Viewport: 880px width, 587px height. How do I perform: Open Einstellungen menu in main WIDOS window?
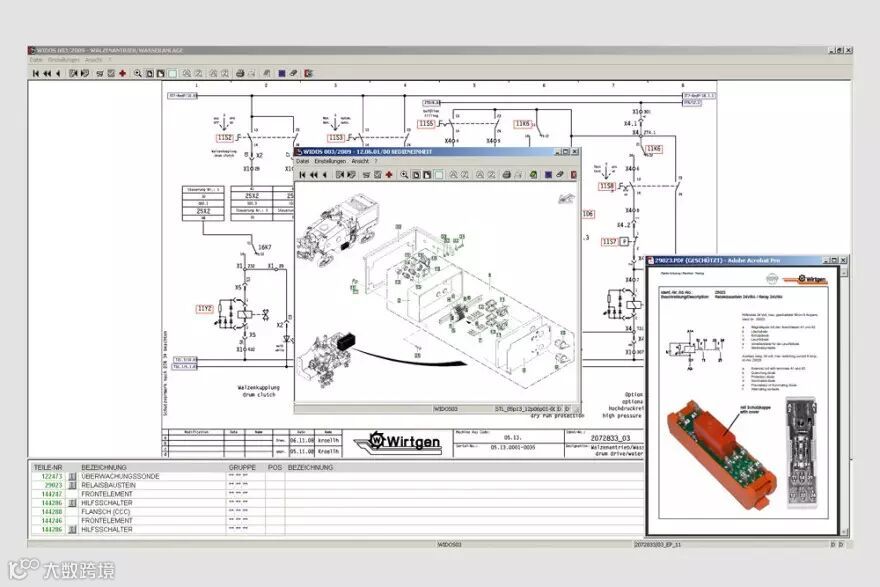[63, 60]
